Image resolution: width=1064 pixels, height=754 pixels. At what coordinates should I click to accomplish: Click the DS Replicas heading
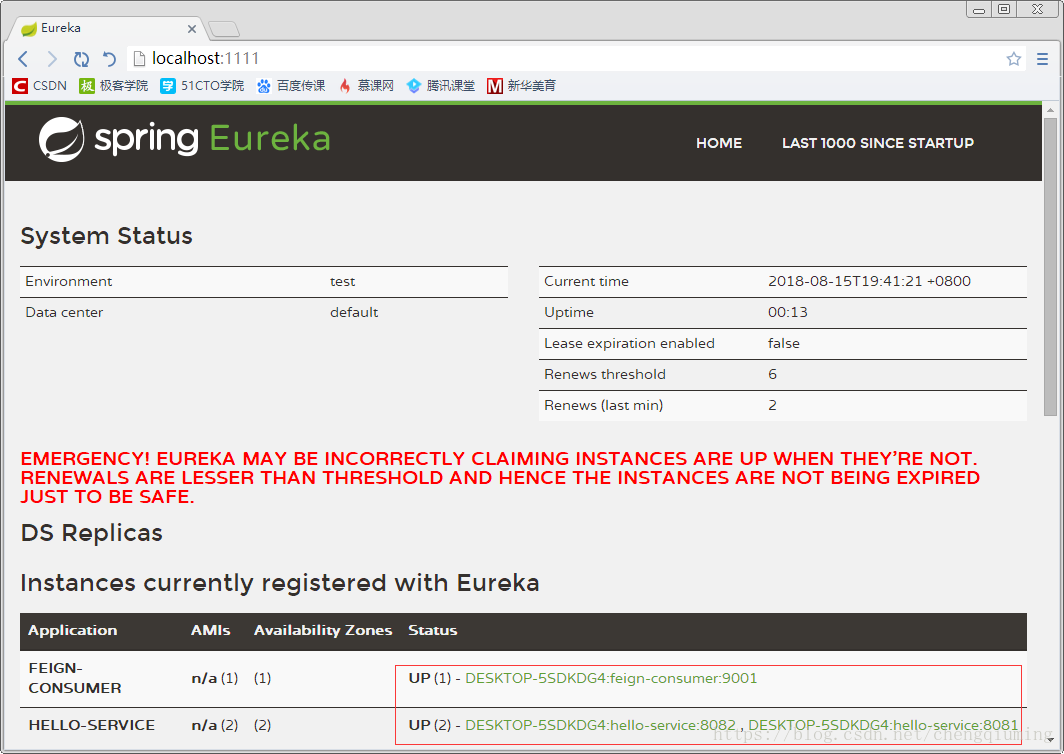click(x=92, y=533)
